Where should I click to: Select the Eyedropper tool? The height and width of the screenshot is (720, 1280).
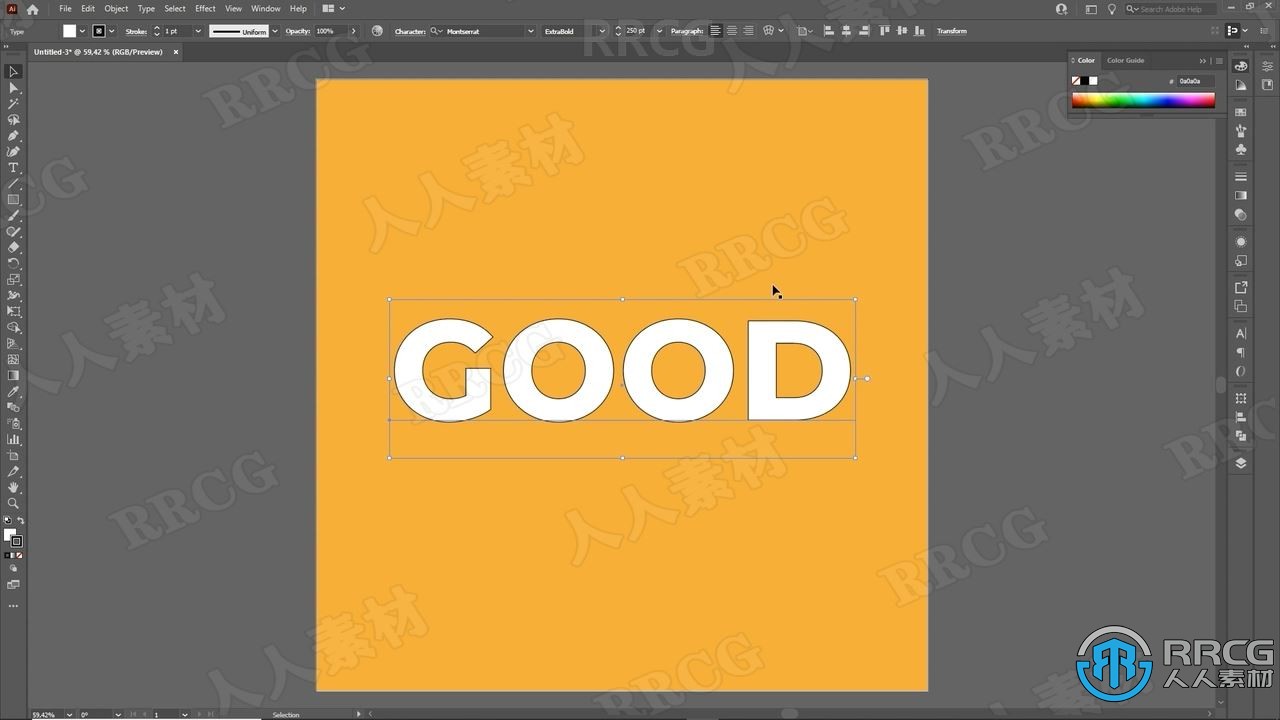click(13, 391)
